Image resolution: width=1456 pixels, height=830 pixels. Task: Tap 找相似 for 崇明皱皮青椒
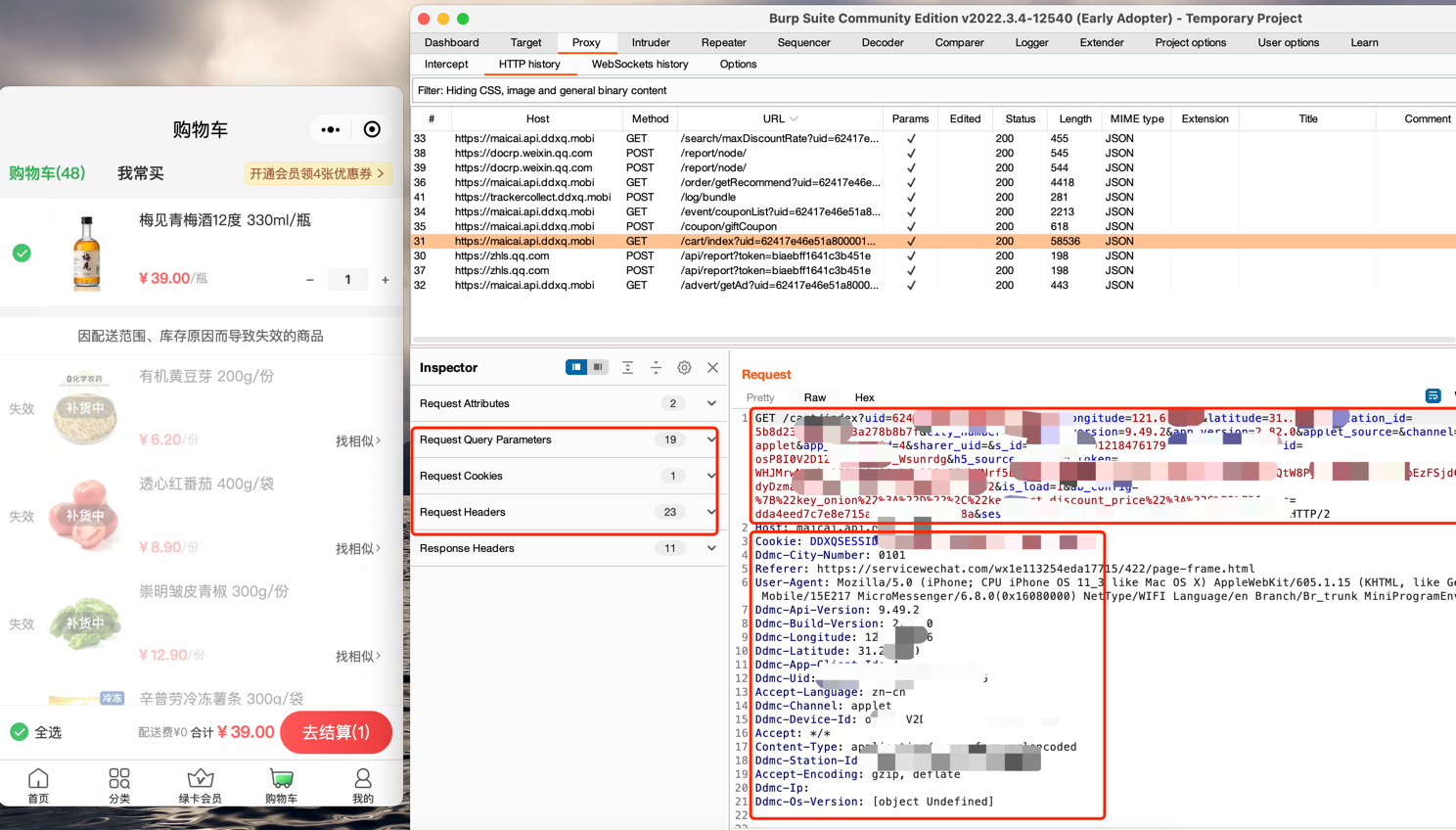click(358, 657)
